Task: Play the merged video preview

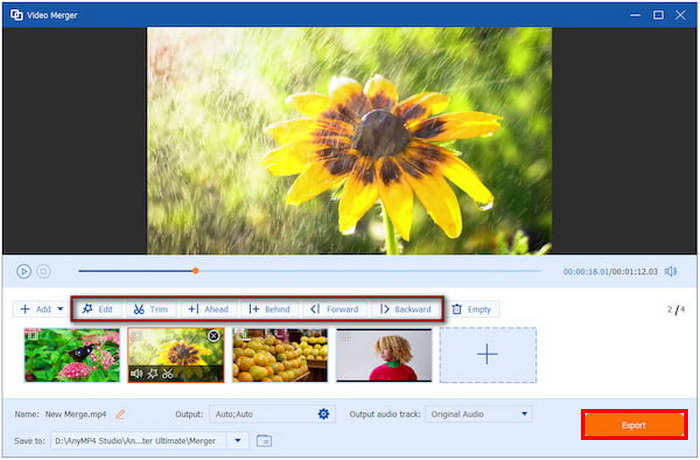Action: (x=24, y=271)
